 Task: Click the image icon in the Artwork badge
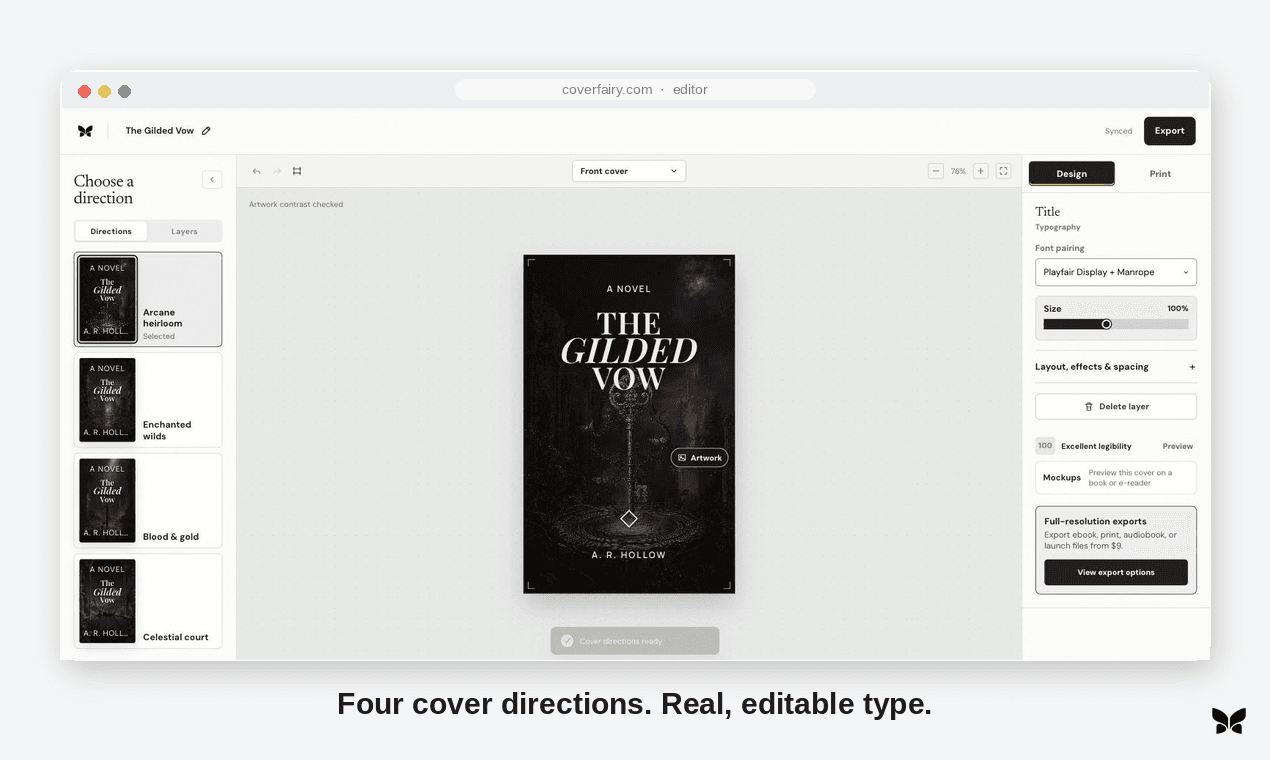[682, 458]
